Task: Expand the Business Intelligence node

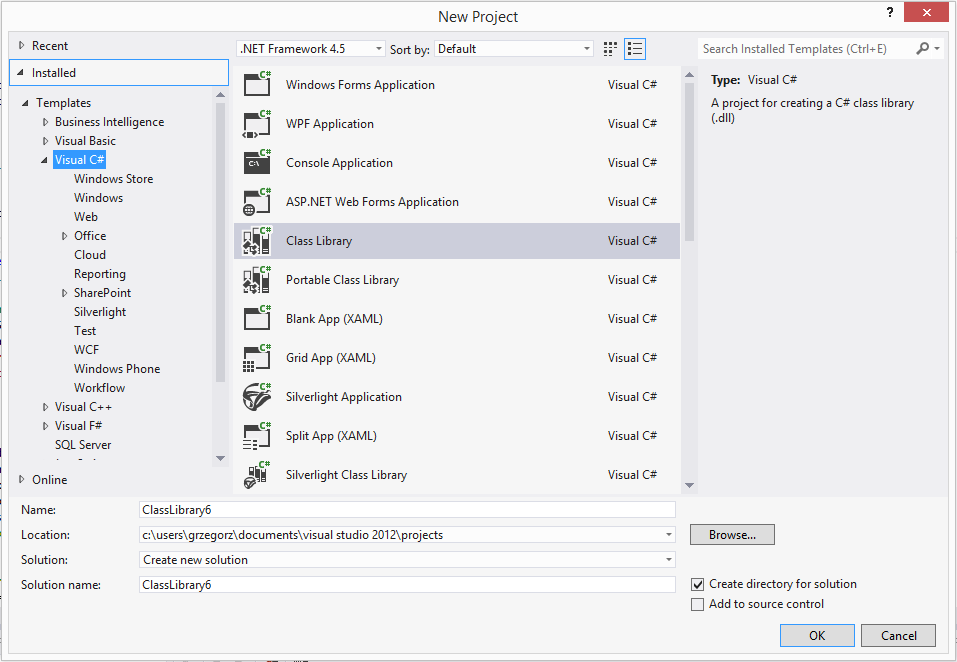Action: pos(45,122)
